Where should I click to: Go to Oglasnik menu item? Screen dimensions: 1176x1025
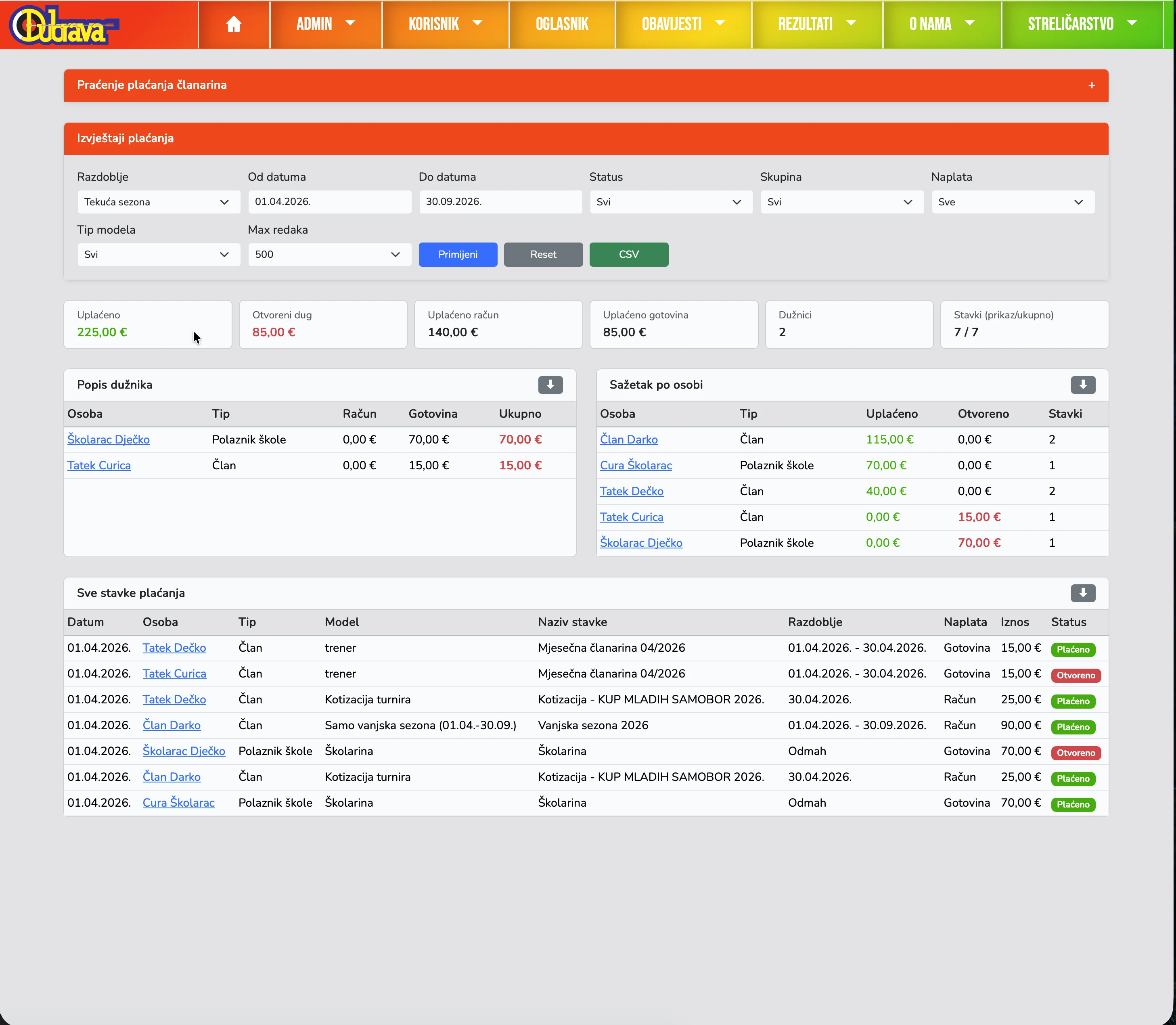pyautogui.click(x=562, y=24)
